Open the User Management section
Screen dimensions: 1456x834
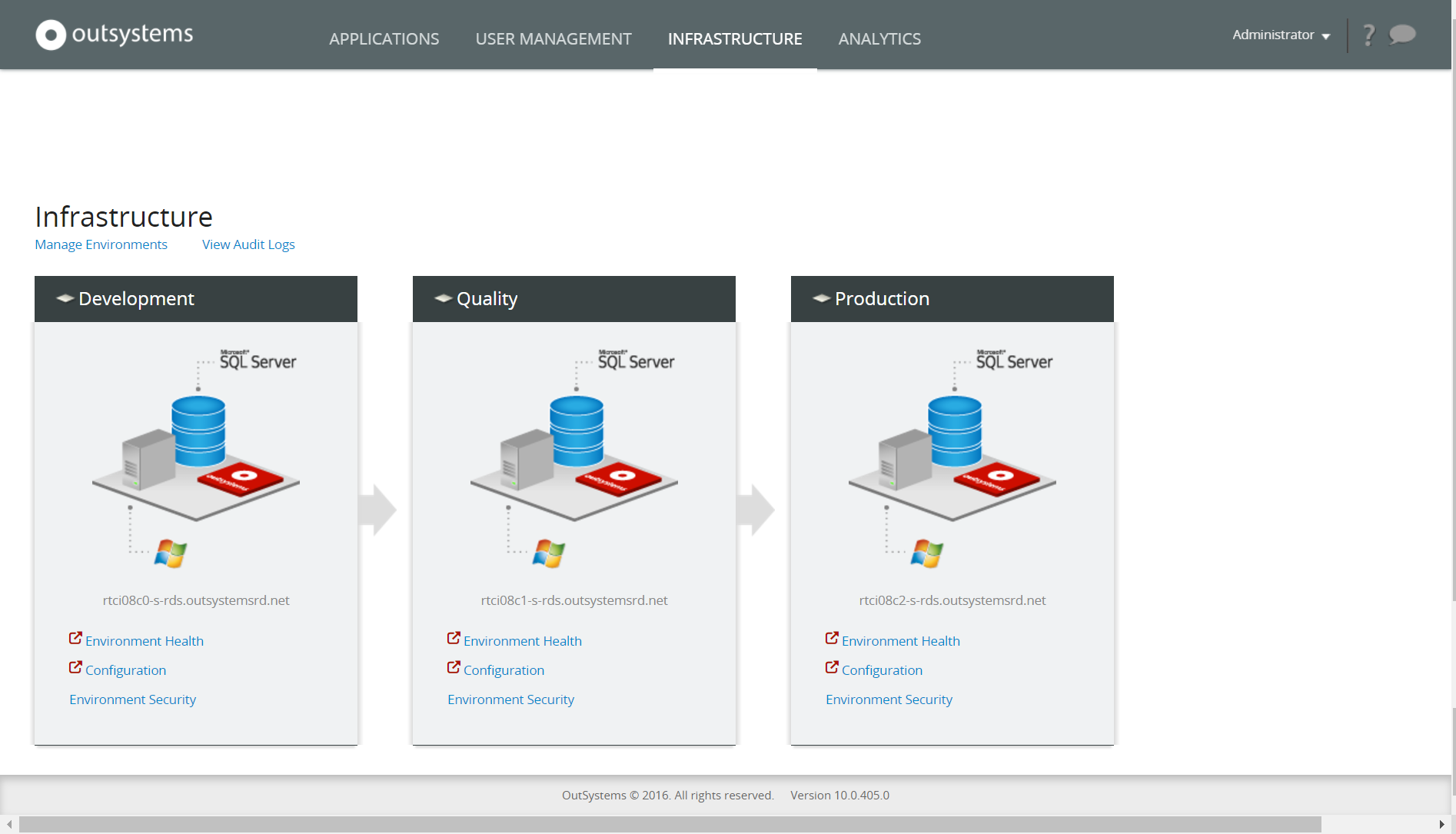pos(553,38)
